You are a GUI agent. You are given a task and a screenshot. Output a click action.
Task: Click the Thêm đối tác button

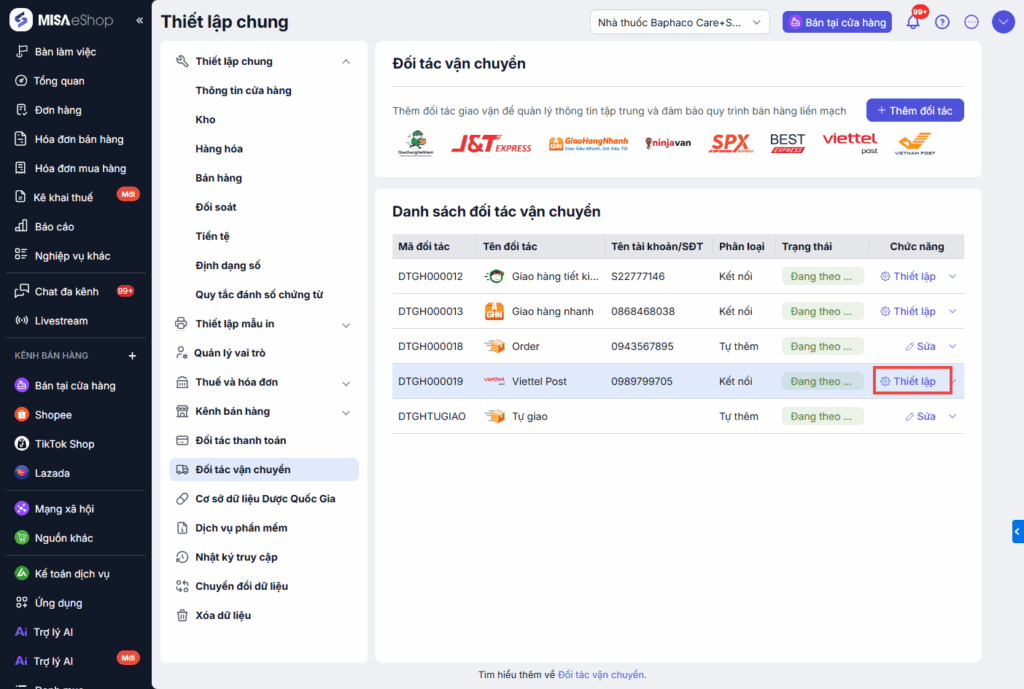click(915, 110)
